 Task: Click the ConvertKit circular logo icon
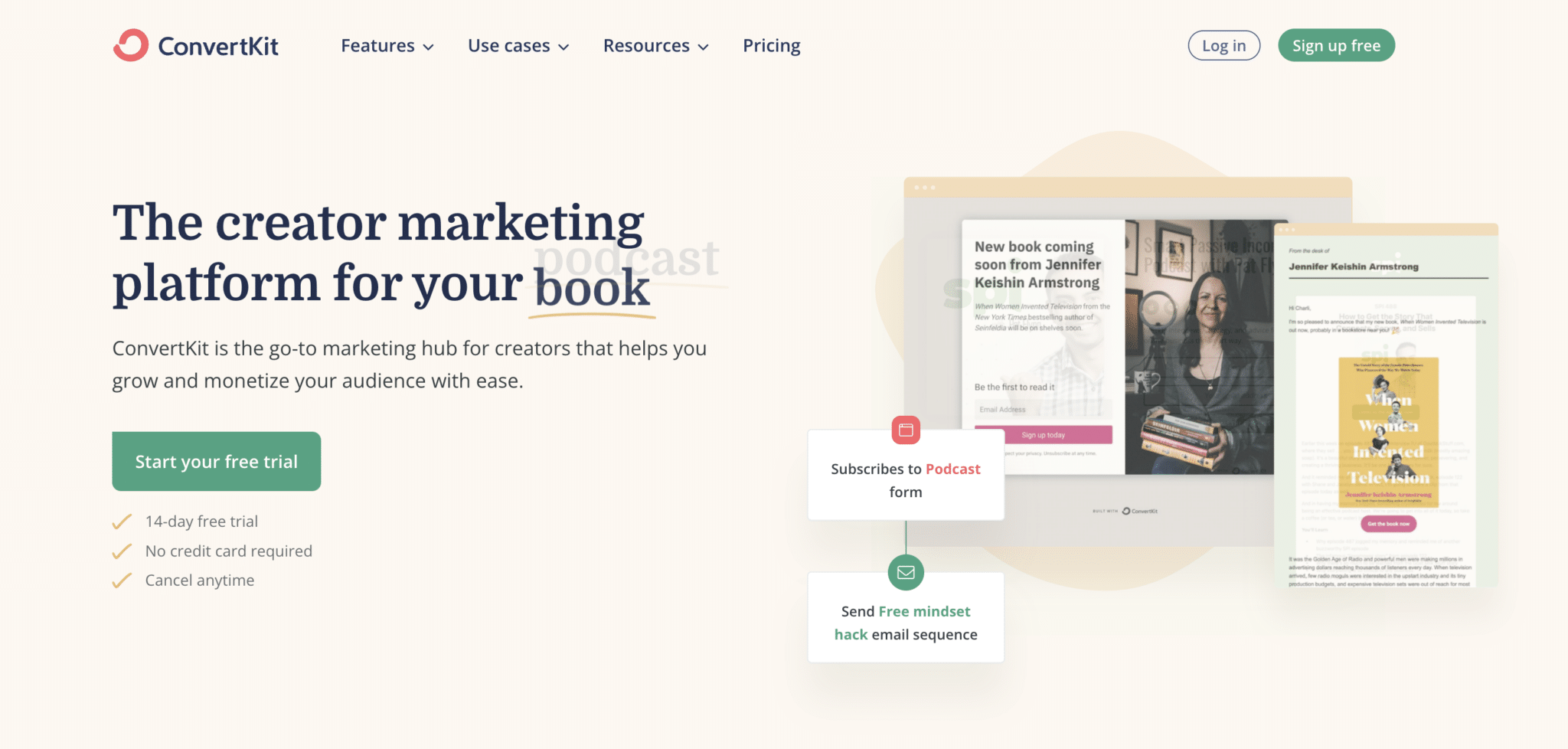point(130,45)
